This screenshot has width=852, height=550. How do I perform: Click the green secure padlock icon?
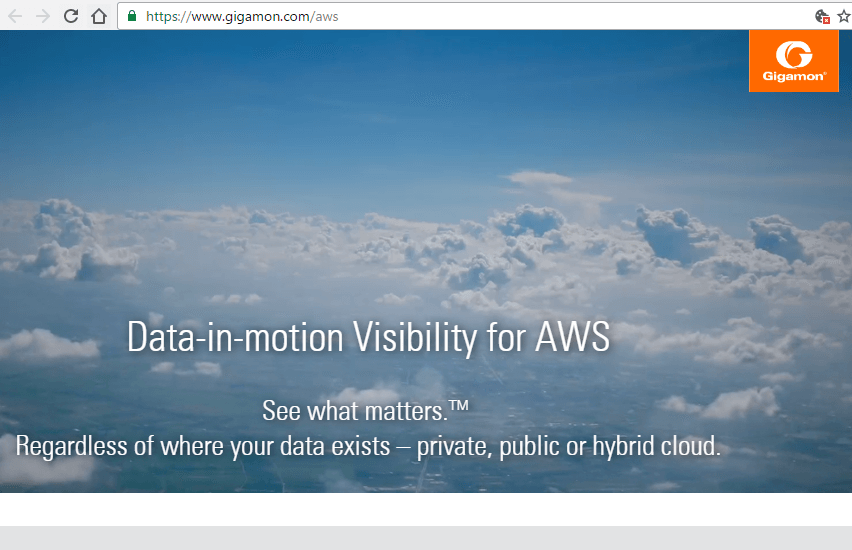pyautogui.click(x=131, y=16)
